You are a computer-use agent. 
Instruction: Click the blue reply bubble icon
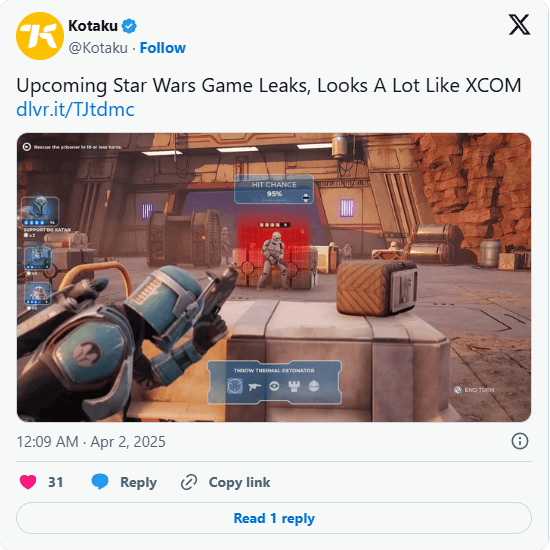(100, 482)
